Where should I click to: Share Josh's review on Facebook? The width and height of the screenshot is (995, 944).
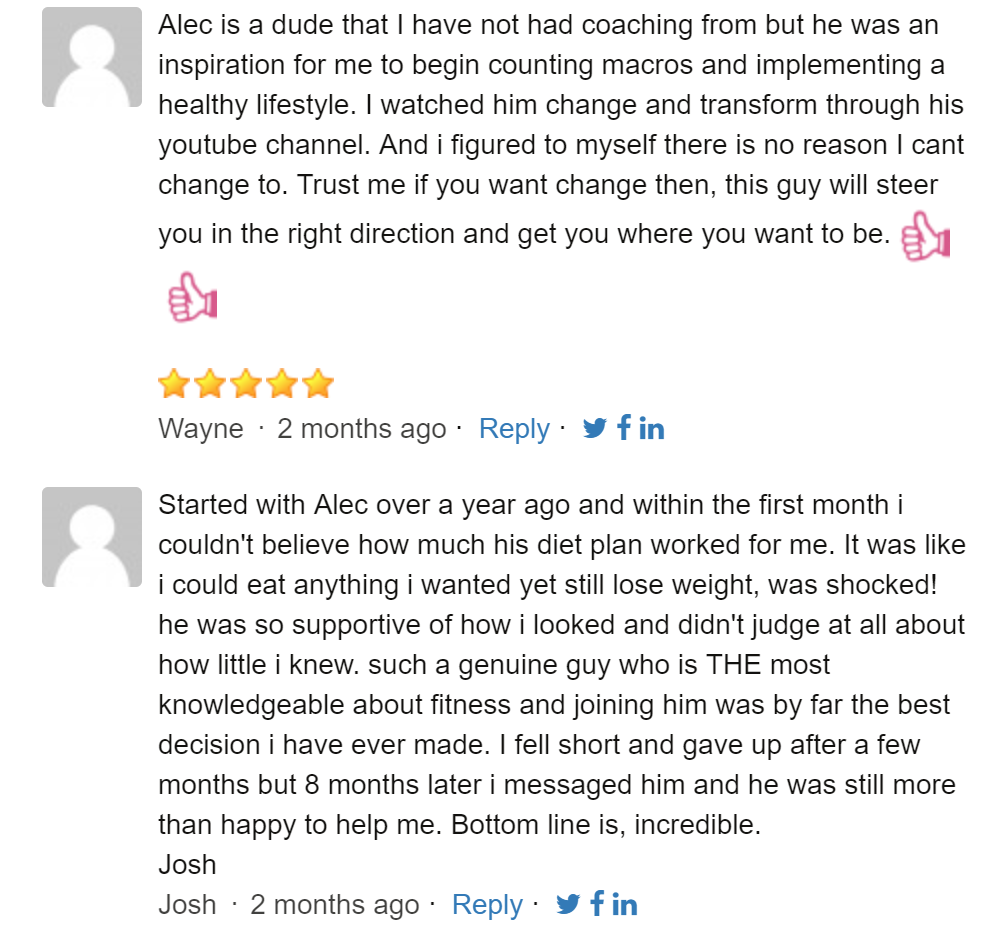click(x=596, y=905)
